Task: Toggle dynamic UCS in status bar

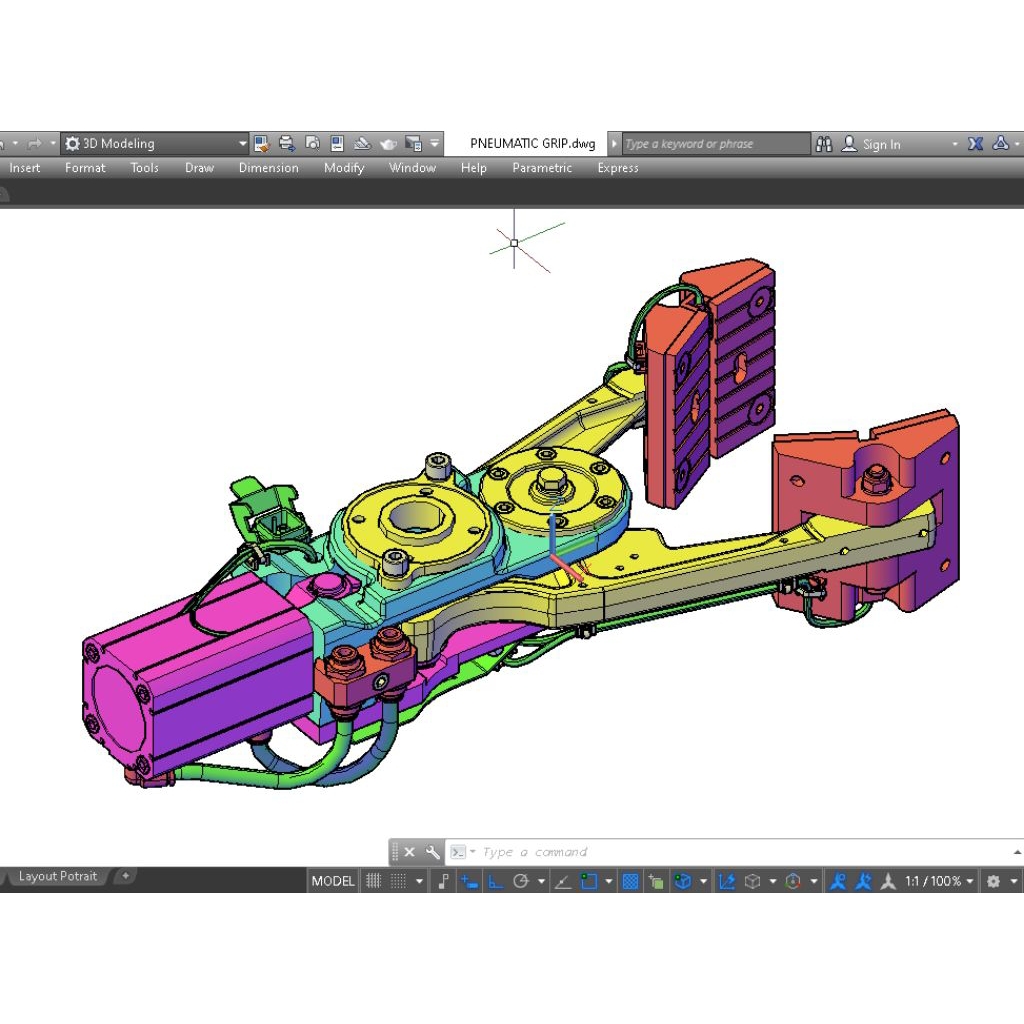Action: [x=726, y=881]
